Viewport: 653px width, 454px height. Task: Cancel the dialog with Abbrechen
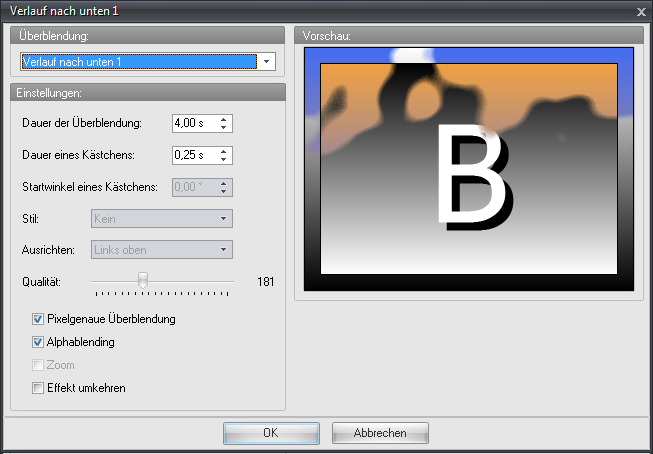click(x=379, y=433)
